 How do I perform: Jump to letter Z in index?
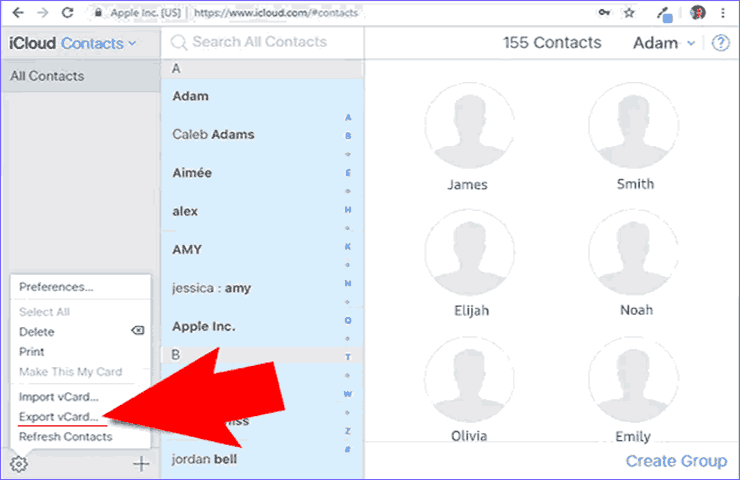[348, 431]
